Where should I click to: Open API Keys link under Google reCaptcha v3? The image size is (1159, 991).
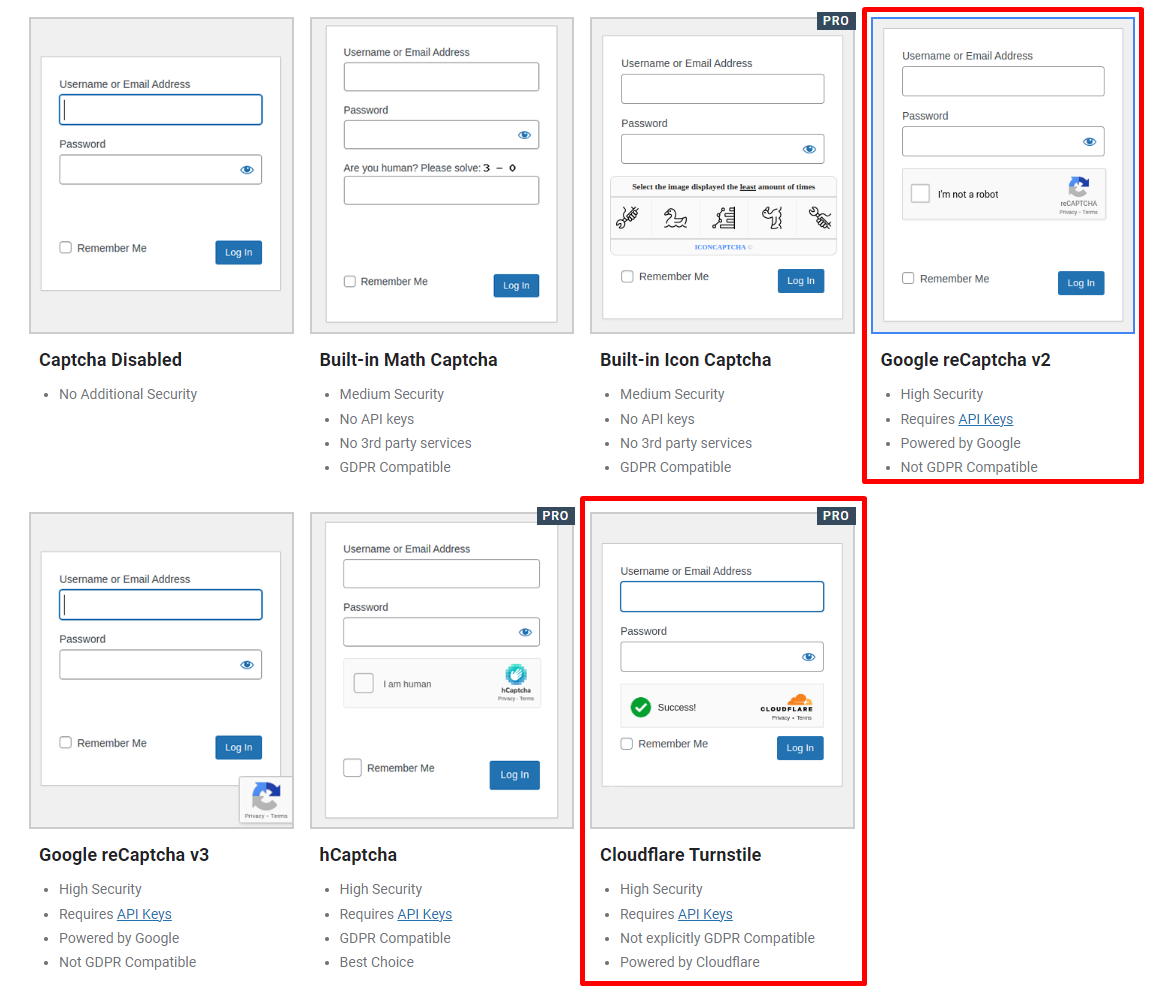tap(144, 914)
